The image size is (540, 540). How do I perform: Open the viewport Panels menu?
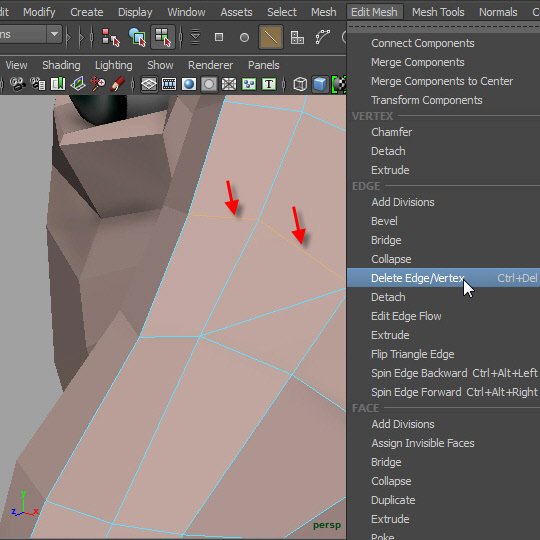click(263, 65)
